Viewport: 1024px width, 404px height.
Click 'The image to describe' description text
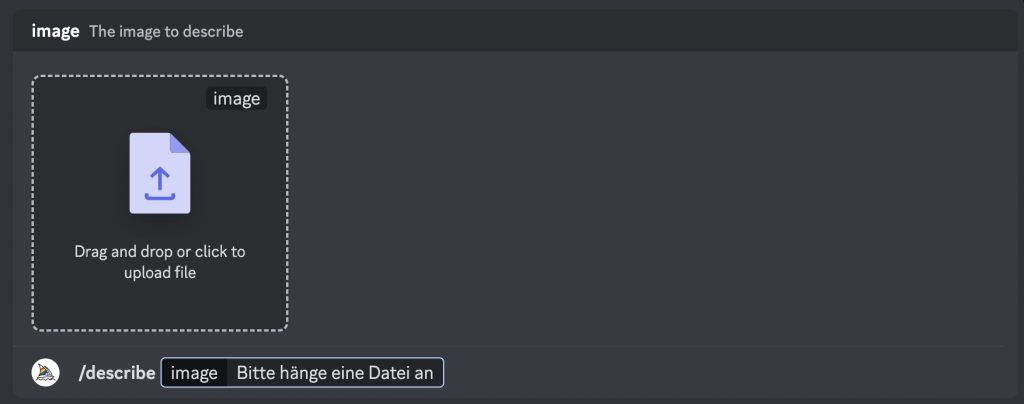pyautogui.click(x=166, y=31)
